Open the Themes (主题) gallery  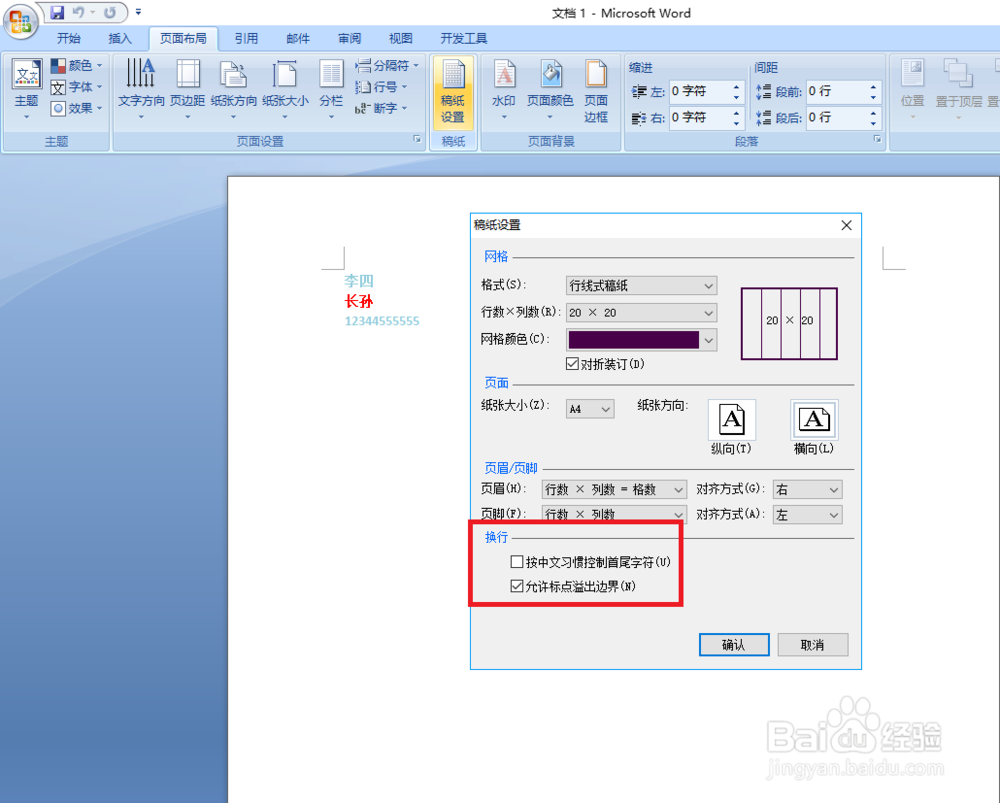pyautogui.click(x=27, y=89)
